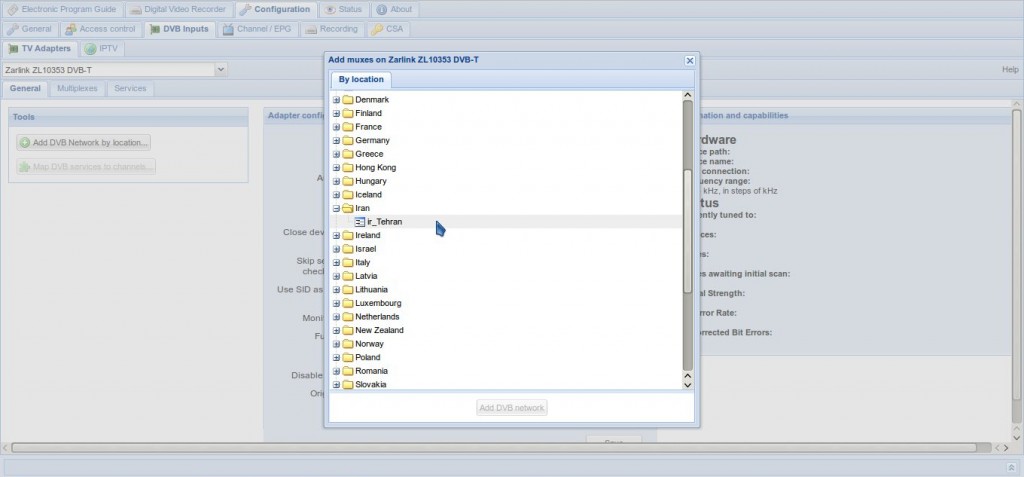Viewport: 1024px width, 477px height.
Task: Click the ir_Tehran file icon
Action: tap(360, 222)
